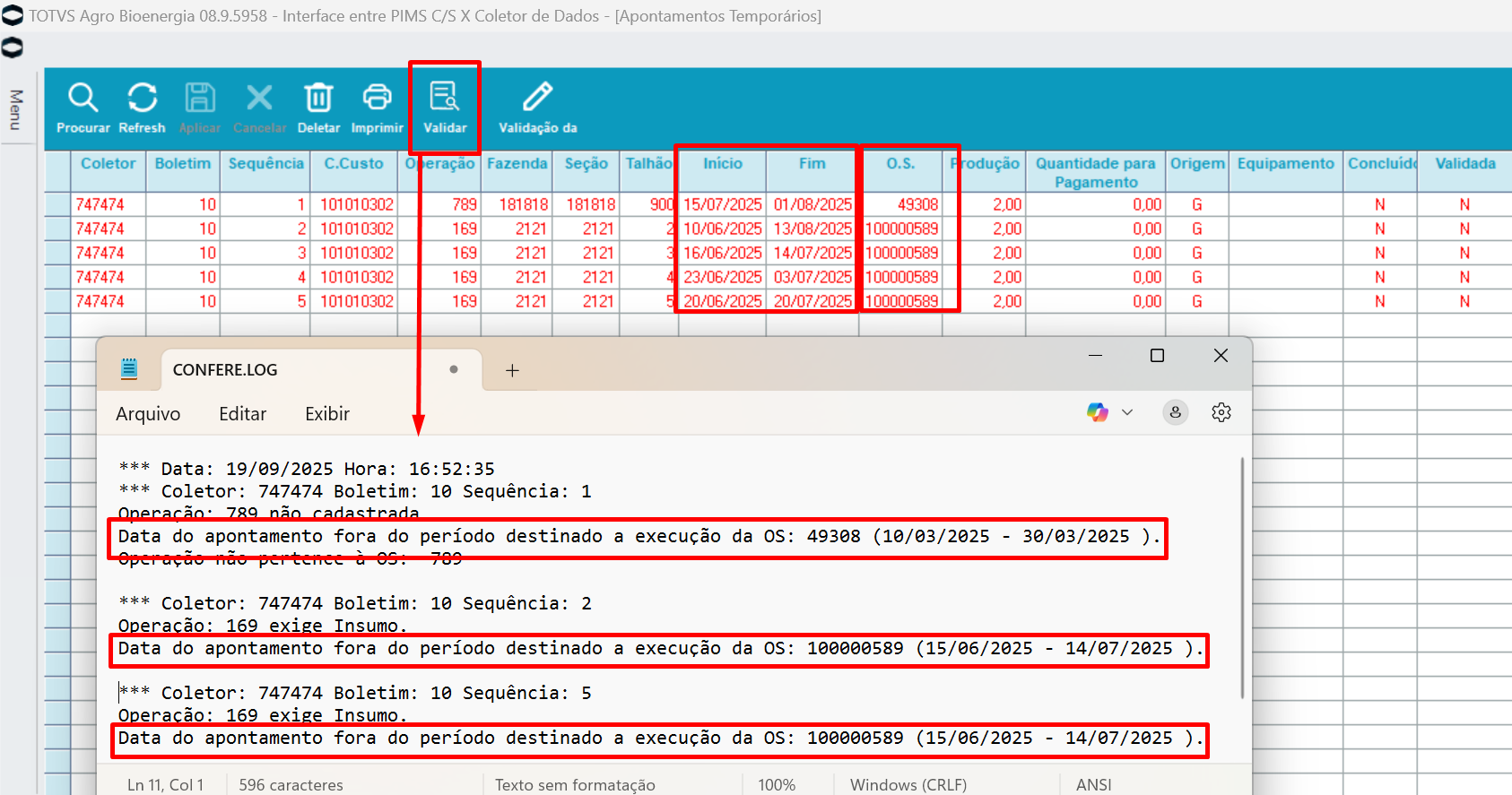Click the Quantidade para Pagamento header
Viewport: 1512px width, 795px height.
coord(1096,173)
